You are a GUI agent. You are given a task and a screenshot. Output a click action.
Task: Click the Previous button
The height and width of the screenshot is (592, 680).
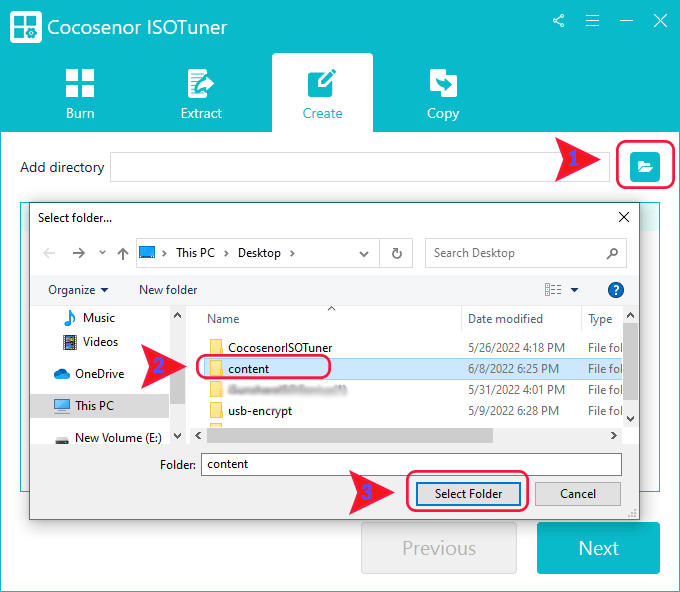[x=439, y=548]
